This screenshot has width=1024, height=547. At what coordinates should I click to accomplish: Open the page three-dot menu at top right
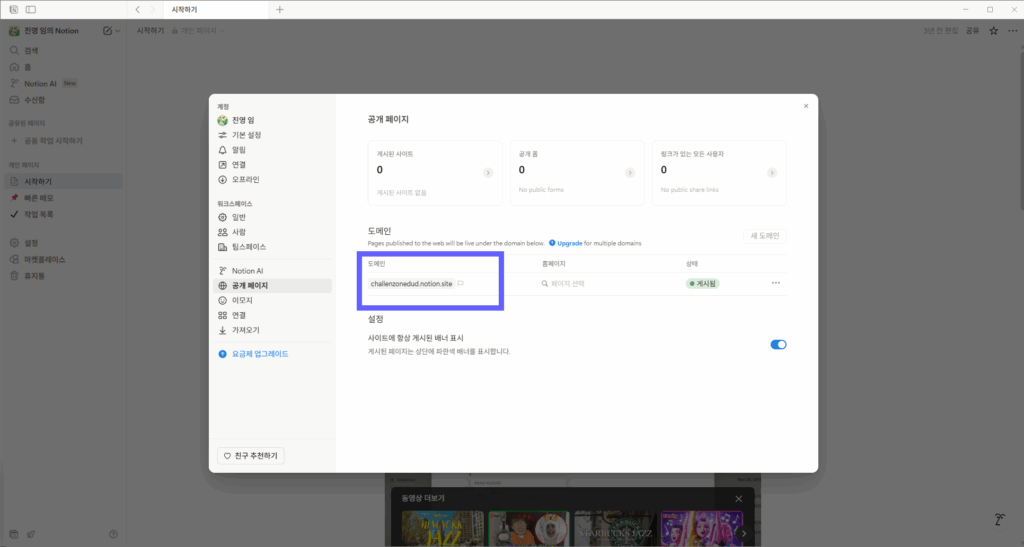(1012, 31)
